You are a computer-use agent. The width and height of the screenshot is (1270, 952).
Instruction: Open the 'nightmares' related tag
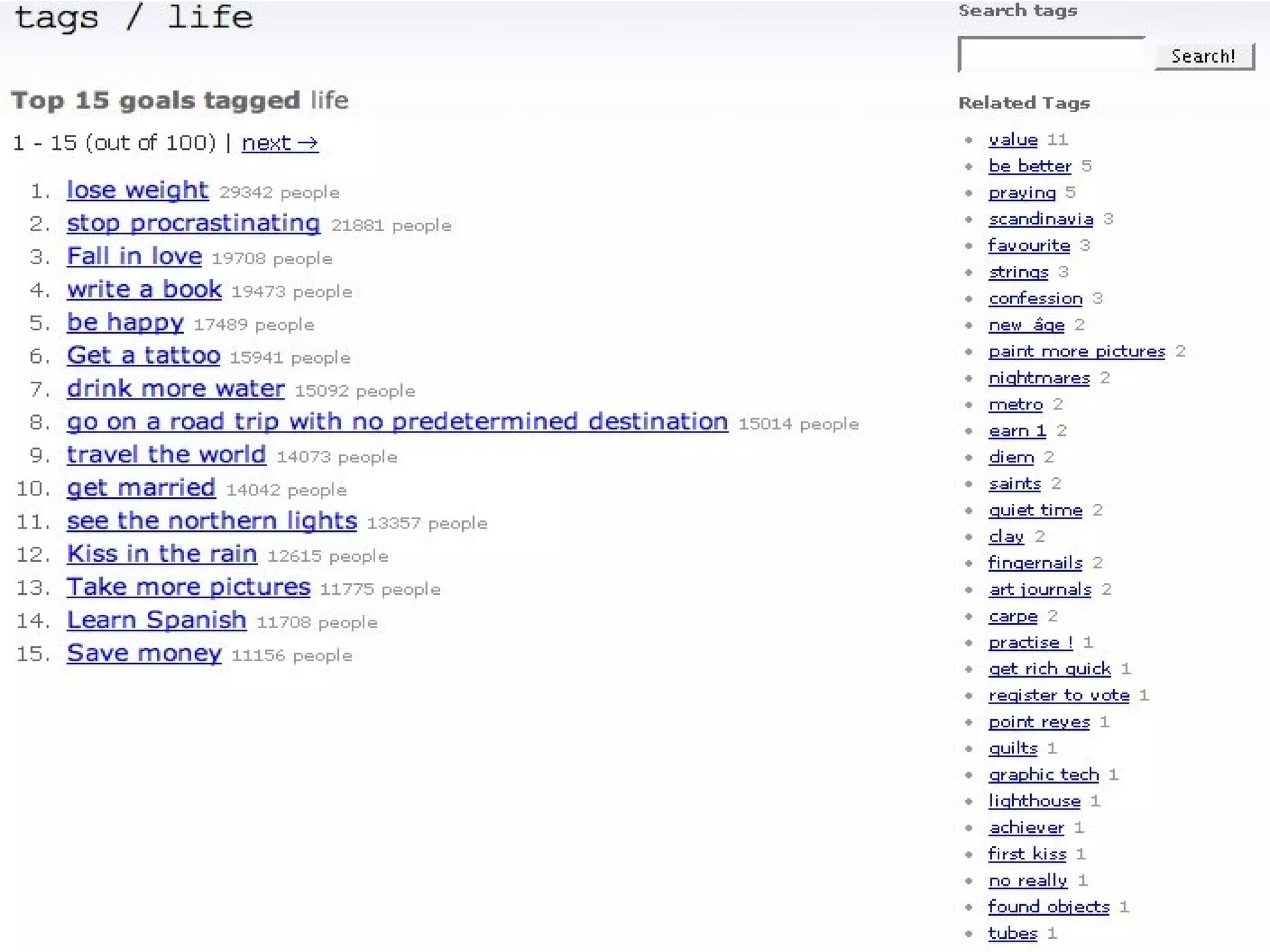pyautogui.click(x=1039, y=378)
